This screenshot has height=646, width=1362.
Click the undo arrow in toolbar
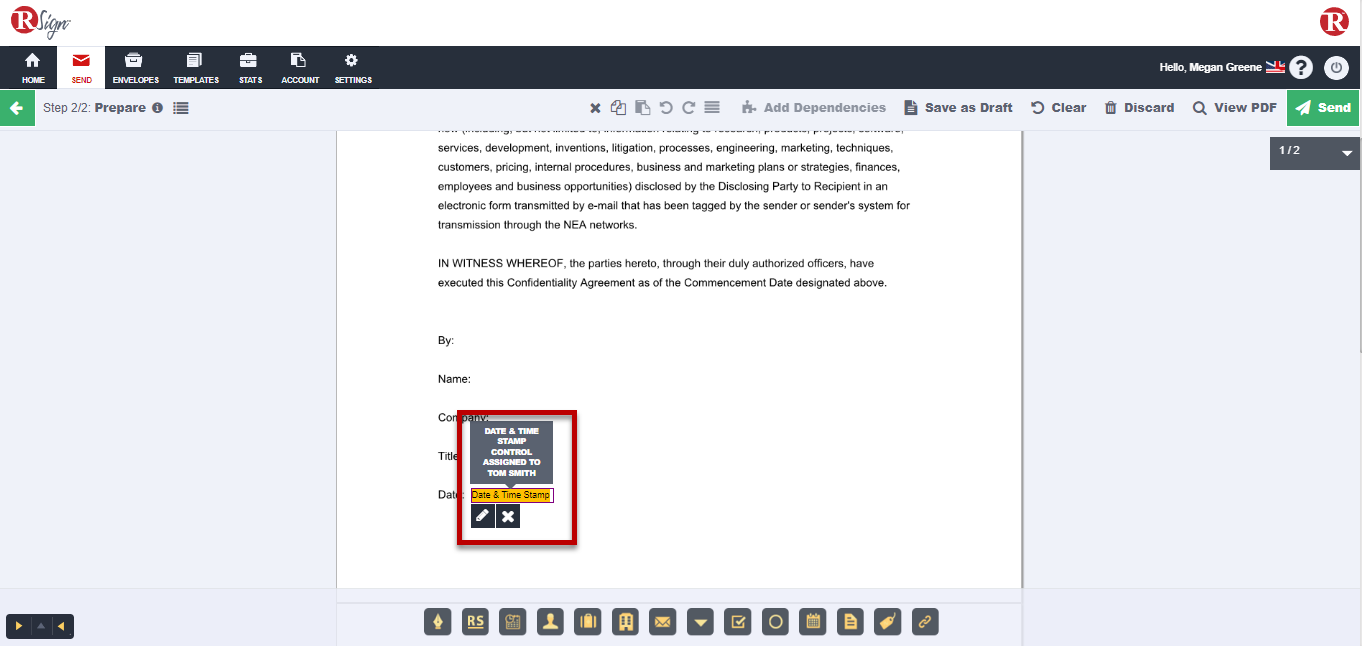click(x=666, y=108)
